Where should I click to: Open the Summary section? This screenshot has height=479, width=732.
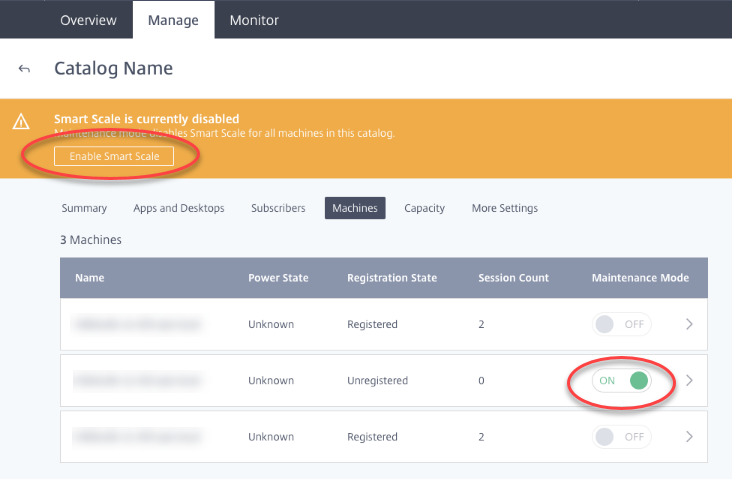click(84, 208)
